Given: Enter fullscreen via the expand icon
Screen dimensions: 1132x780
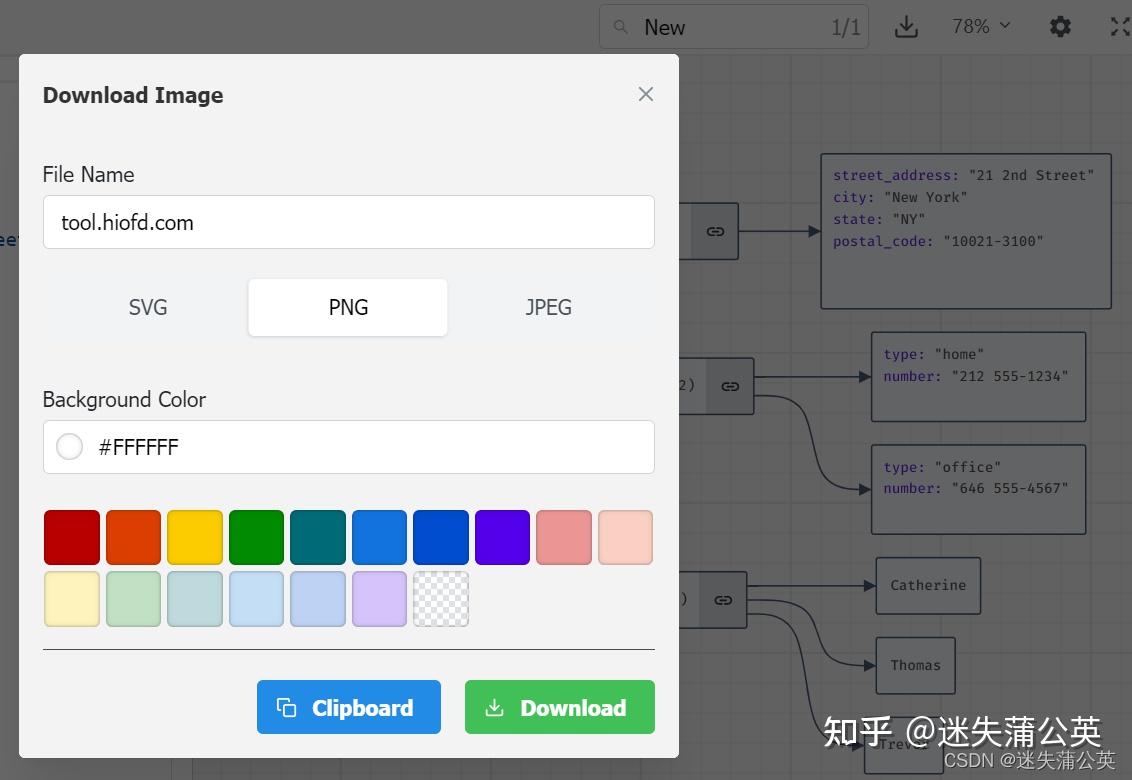Looking at the screenshot, I should (1120, 26).
